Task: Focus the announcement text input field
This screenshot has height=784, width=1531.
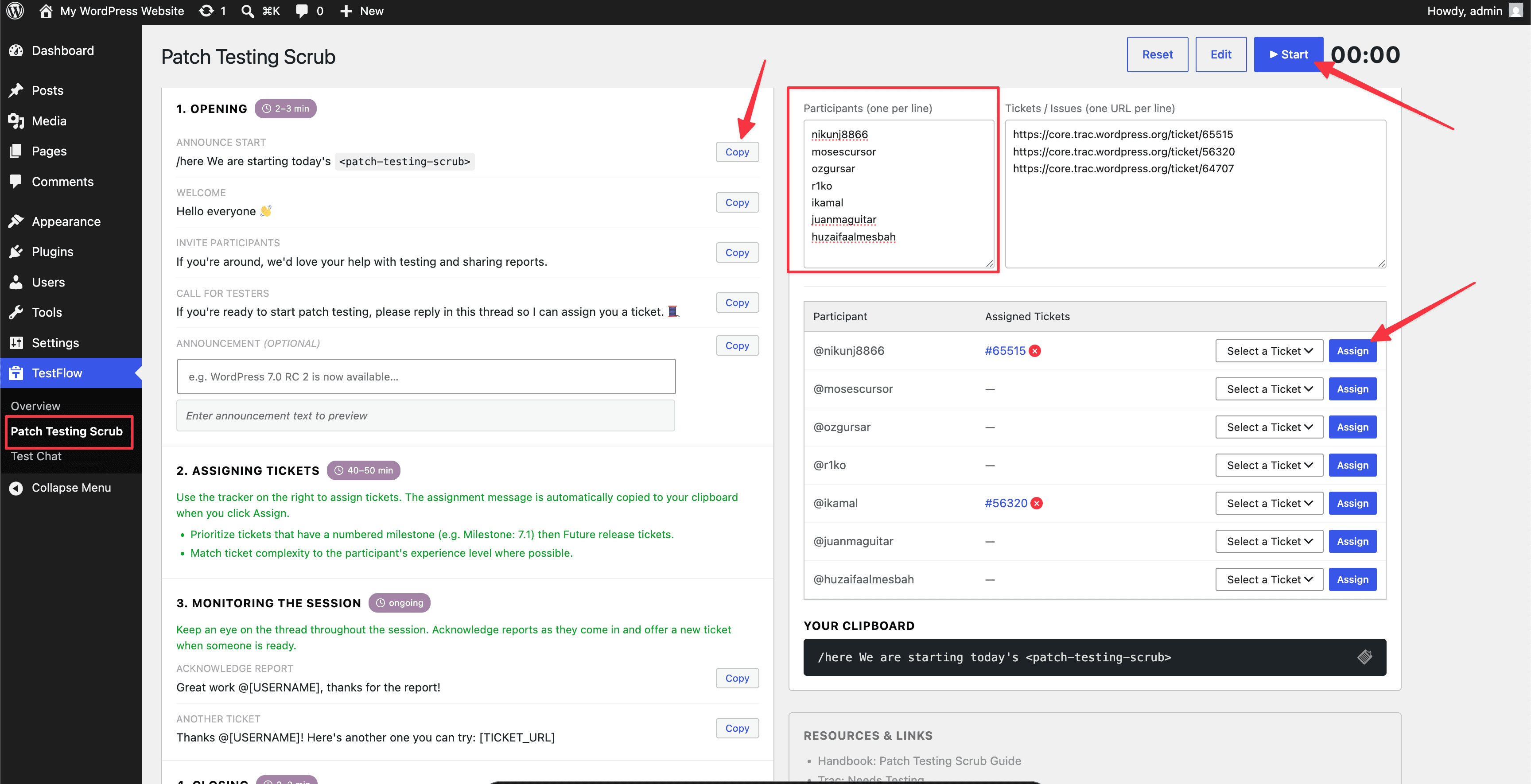Action: [x=426, y=376]
